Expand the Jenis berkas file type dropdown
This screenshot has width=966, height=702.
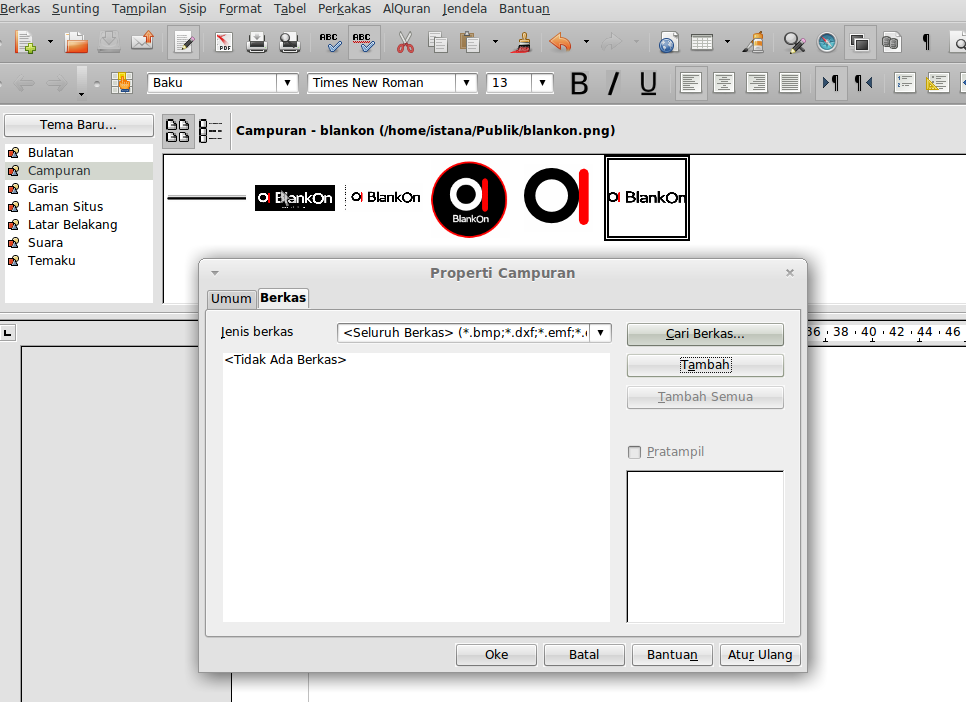(x=600, y=333)
